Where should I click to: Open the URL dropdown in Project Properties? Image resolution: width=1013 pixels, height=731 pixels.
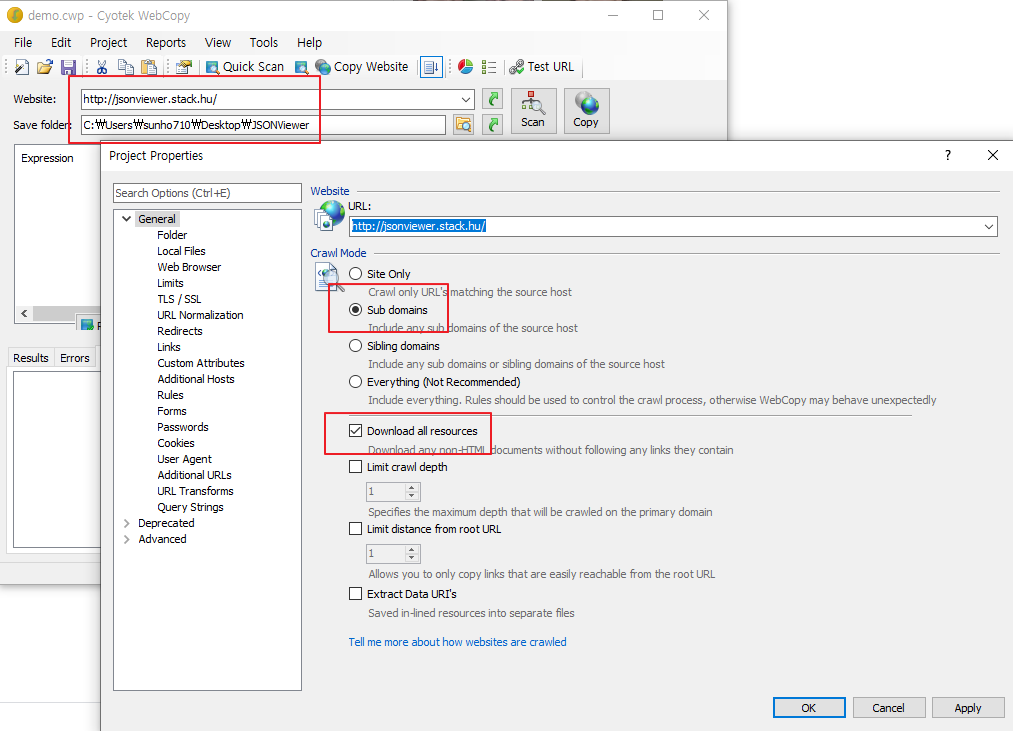coord(988,226)
